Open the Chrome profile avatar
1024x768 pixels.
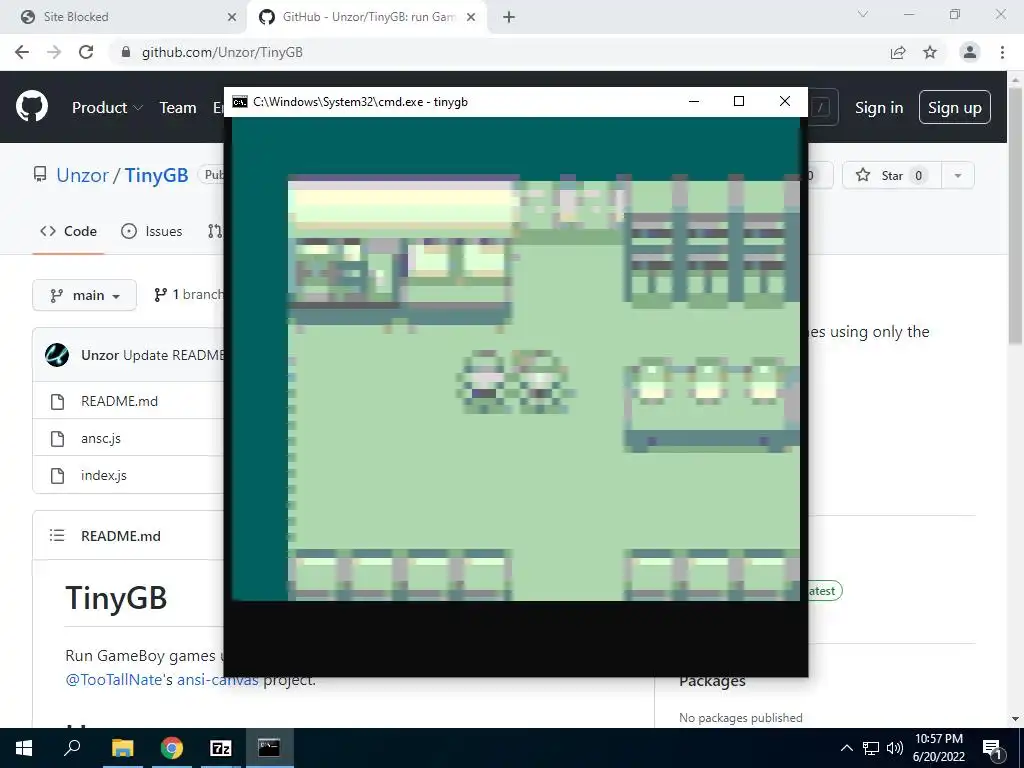point(970,52)
